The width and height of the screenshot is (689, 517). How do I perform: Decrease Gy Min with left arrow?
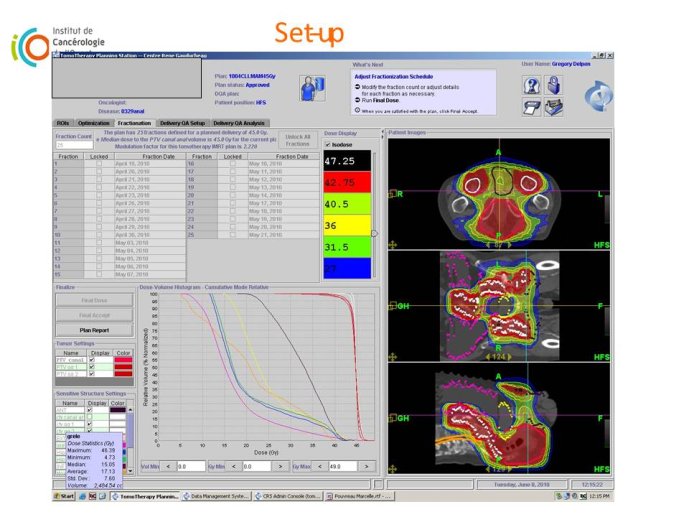[234, 466]
